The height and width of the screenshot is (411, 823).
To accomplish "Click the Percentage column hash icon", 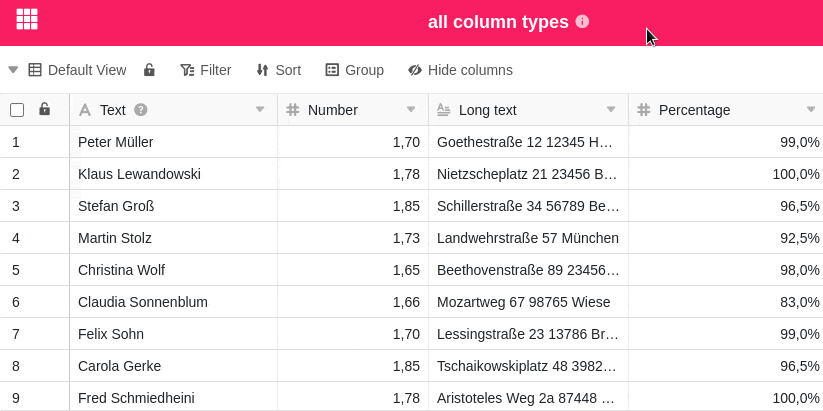I will (x=644, y=110).
